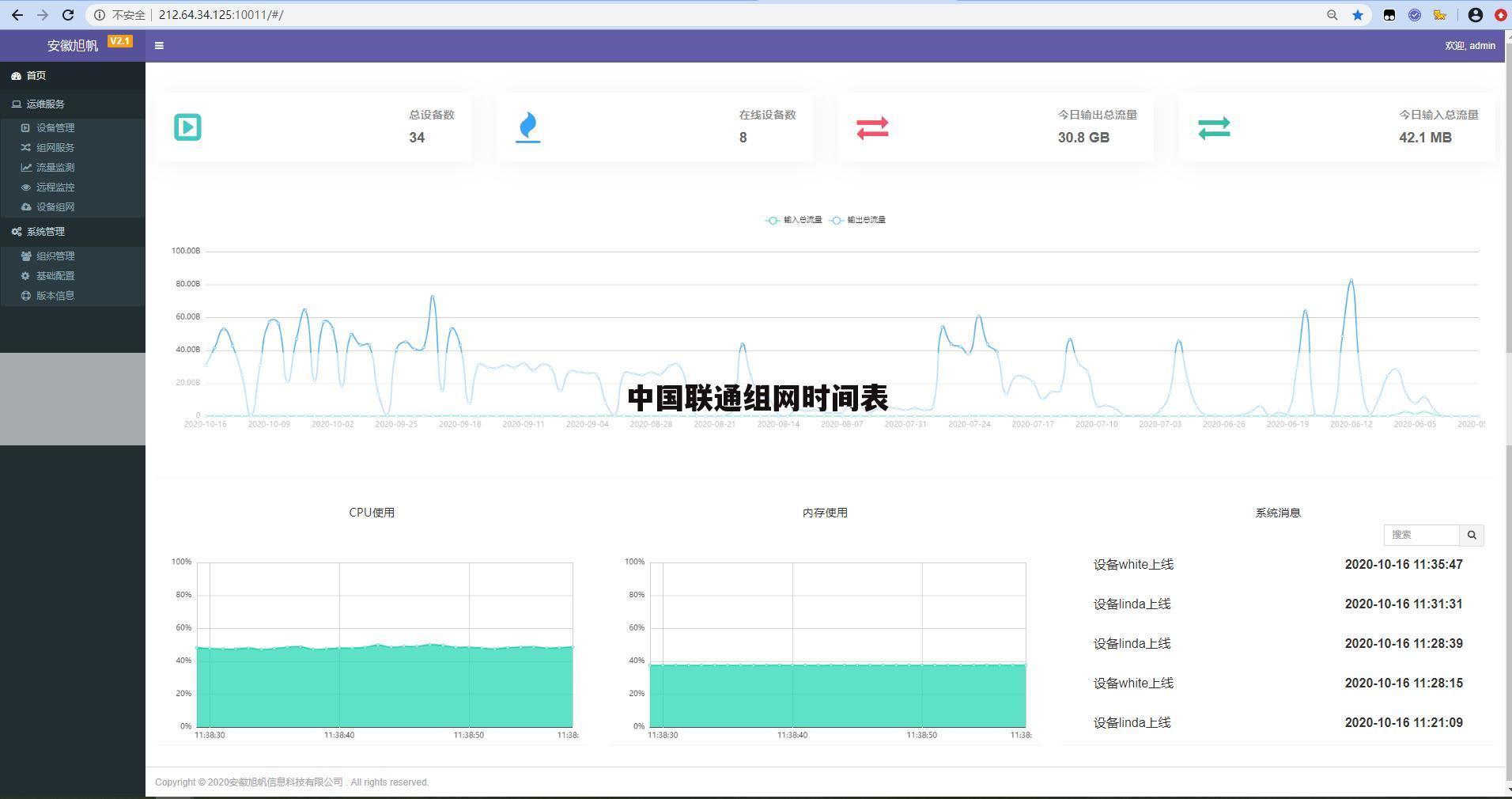Click the browser forward arrow
1512x799 pixels.
coord(43,15)
